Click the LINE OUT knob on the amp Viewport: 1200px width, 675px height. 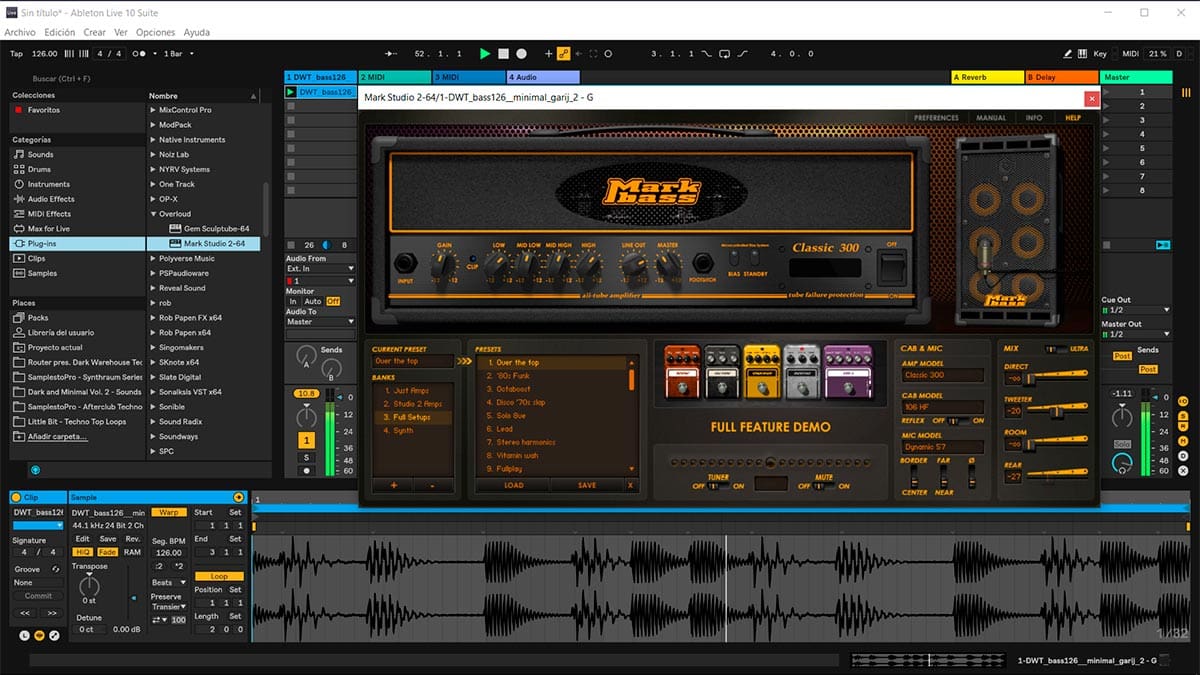(634, 264)
